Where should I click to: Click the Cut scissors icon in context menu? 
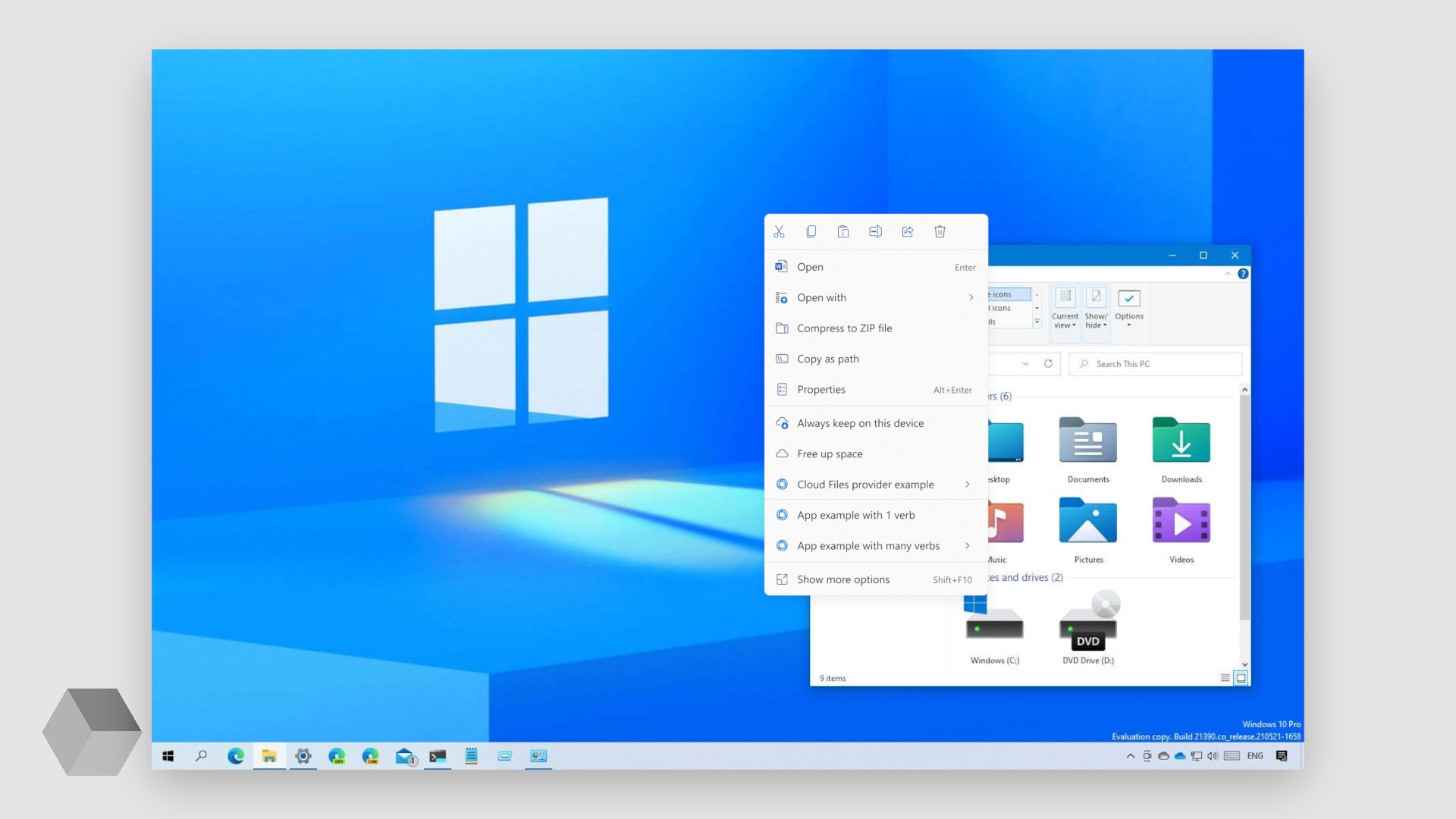779,232
